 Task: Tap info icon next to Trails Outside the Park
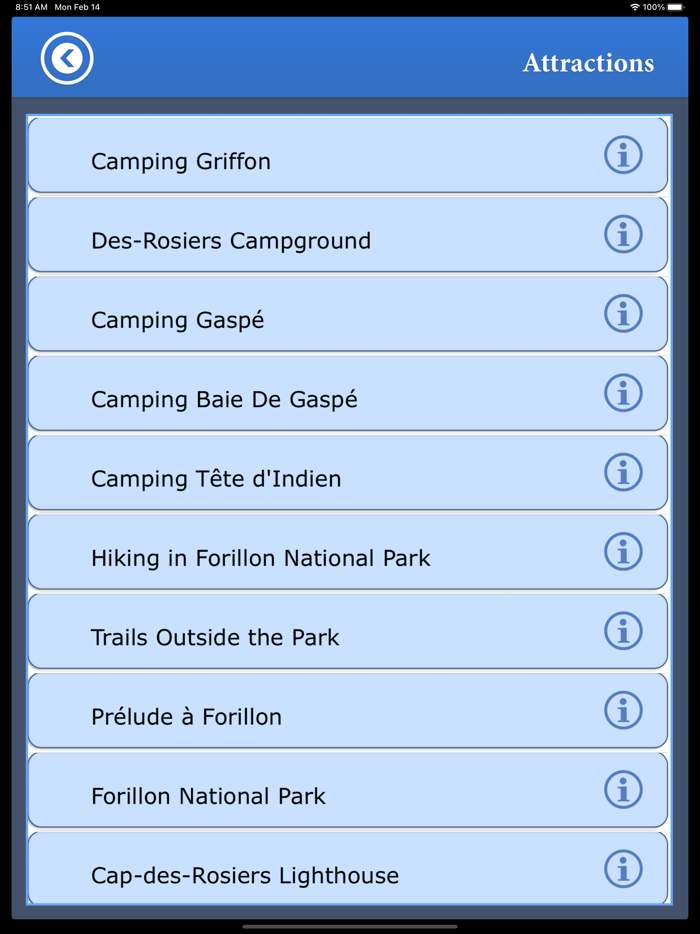[623, 631]
